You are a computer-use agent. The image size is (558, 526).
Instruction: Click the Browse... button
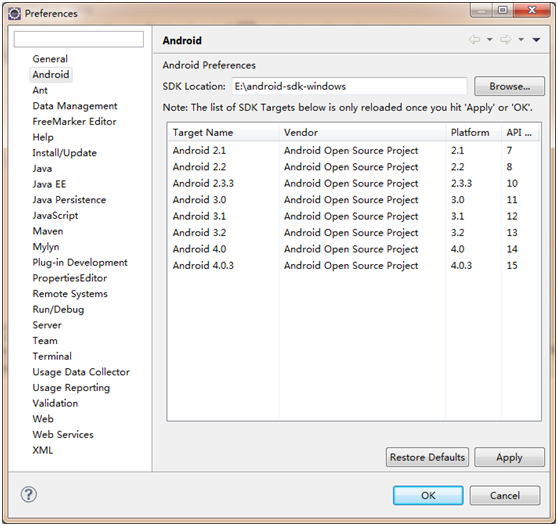pyautogui.click(x=509, y=86)
